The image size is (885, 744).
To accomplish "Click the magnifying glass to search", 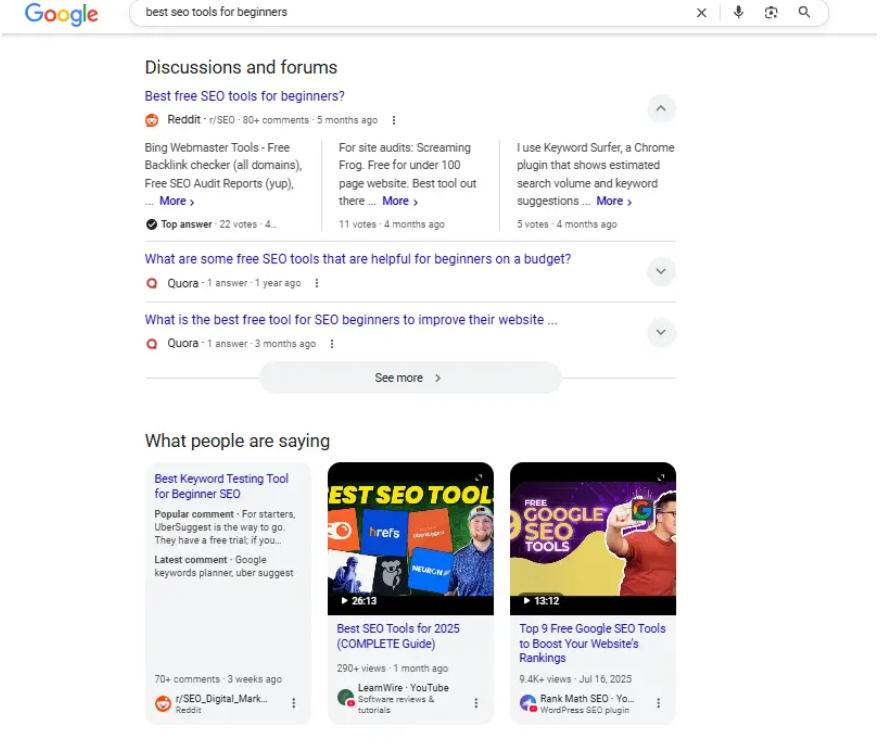I will 803,13.
